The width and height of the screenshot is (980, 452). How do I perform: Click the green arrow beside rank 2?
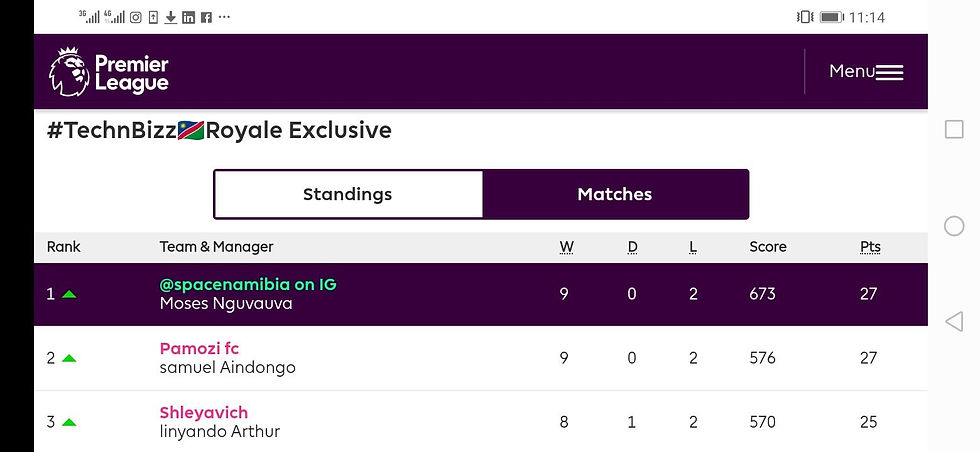coord(69,358)
